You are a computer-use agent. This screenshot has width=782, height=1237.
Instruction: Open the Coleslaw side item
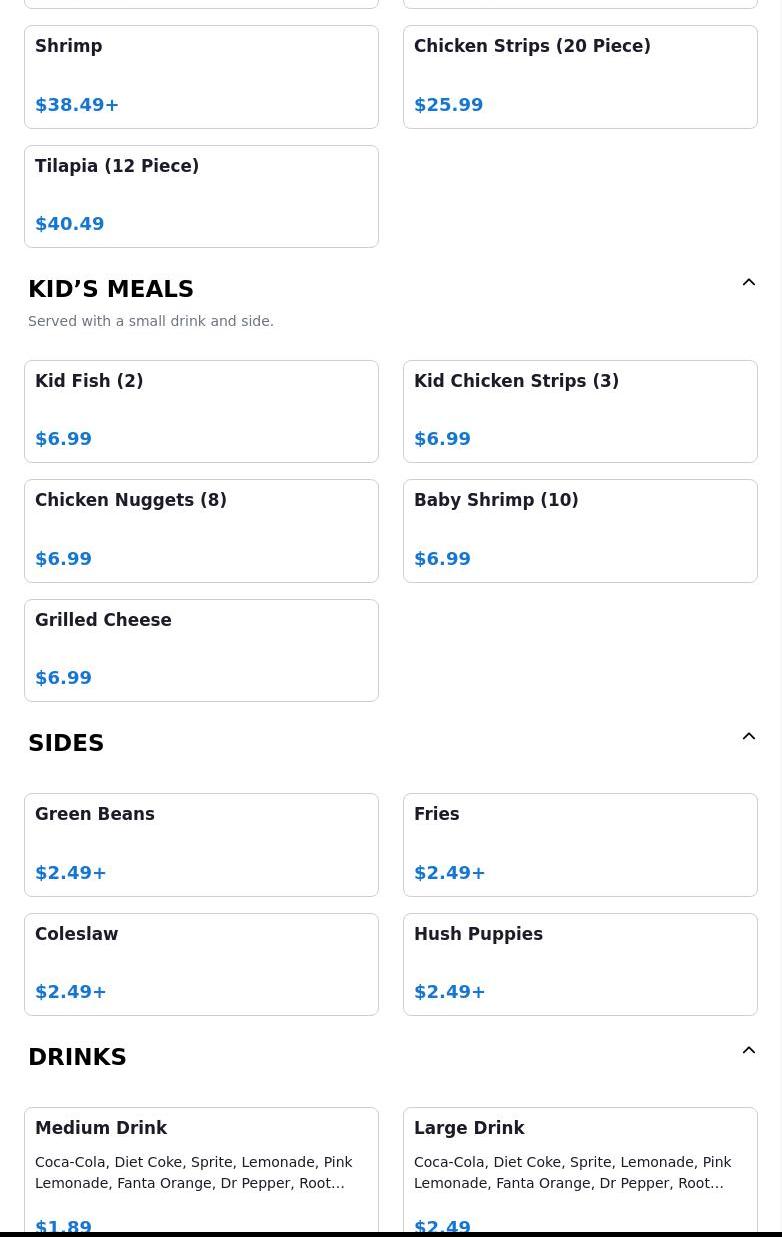click(x=201, y=964)
